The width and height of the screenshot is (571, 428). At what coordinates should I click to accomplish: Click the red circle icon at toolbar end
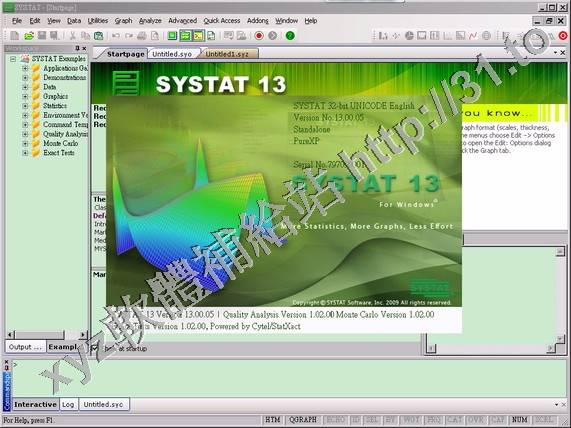pyautogui.click(x=563, y=36)
